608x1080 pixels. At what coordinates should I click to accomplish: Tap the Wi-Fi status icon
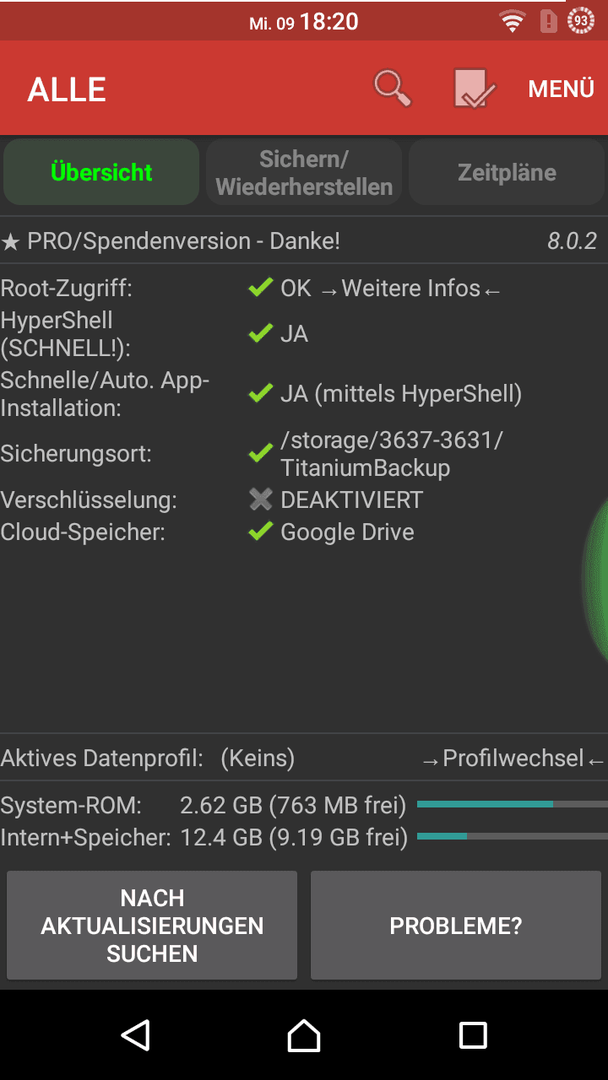512,22
